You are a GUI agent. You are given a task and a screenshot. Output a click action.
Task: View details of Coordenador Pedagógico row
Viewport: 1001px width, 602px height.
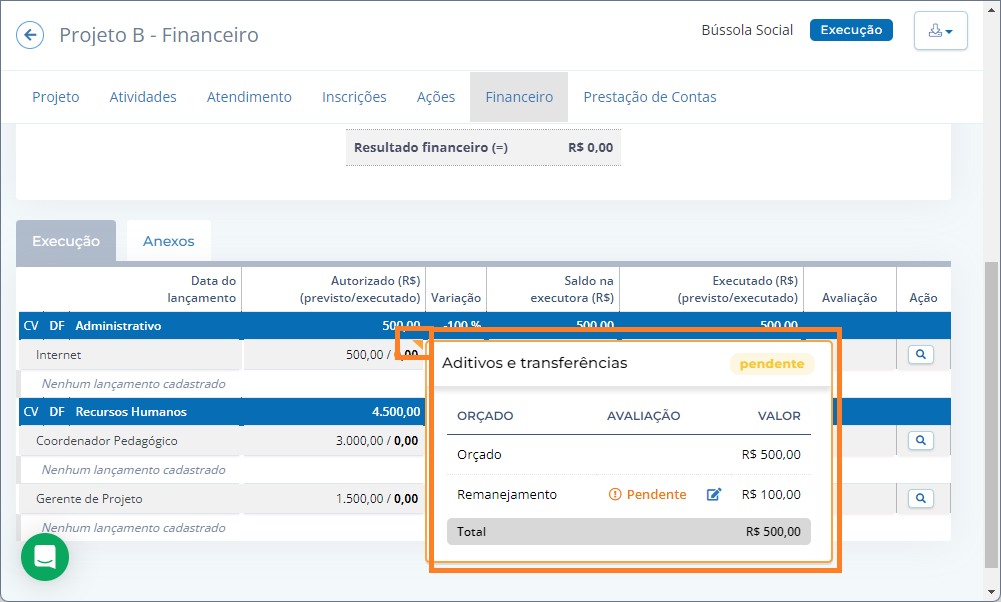click(921, 440)
